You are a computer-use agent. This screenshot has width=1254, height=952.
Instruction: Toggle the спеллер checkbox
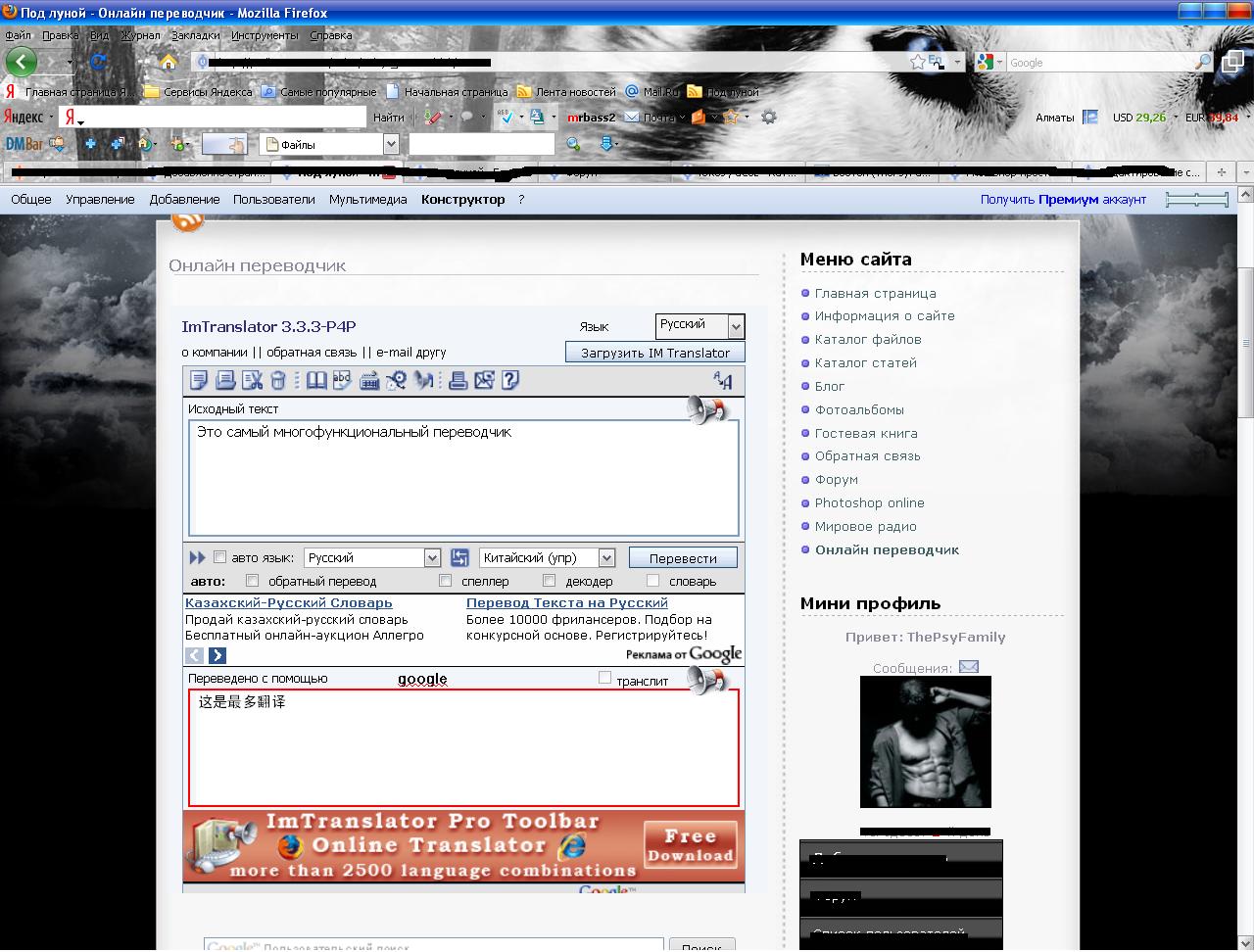click(445, 581)
